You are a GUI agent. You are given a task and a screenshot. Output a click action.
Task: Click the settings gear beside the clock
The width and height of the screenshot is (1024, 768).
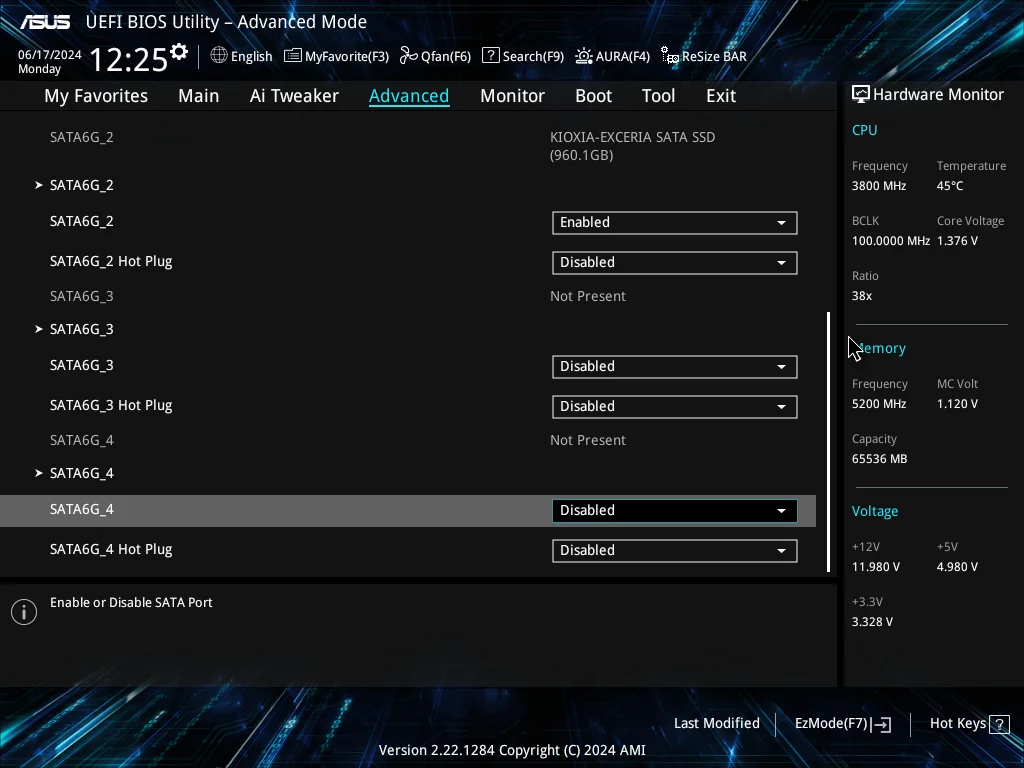[179, 52]
